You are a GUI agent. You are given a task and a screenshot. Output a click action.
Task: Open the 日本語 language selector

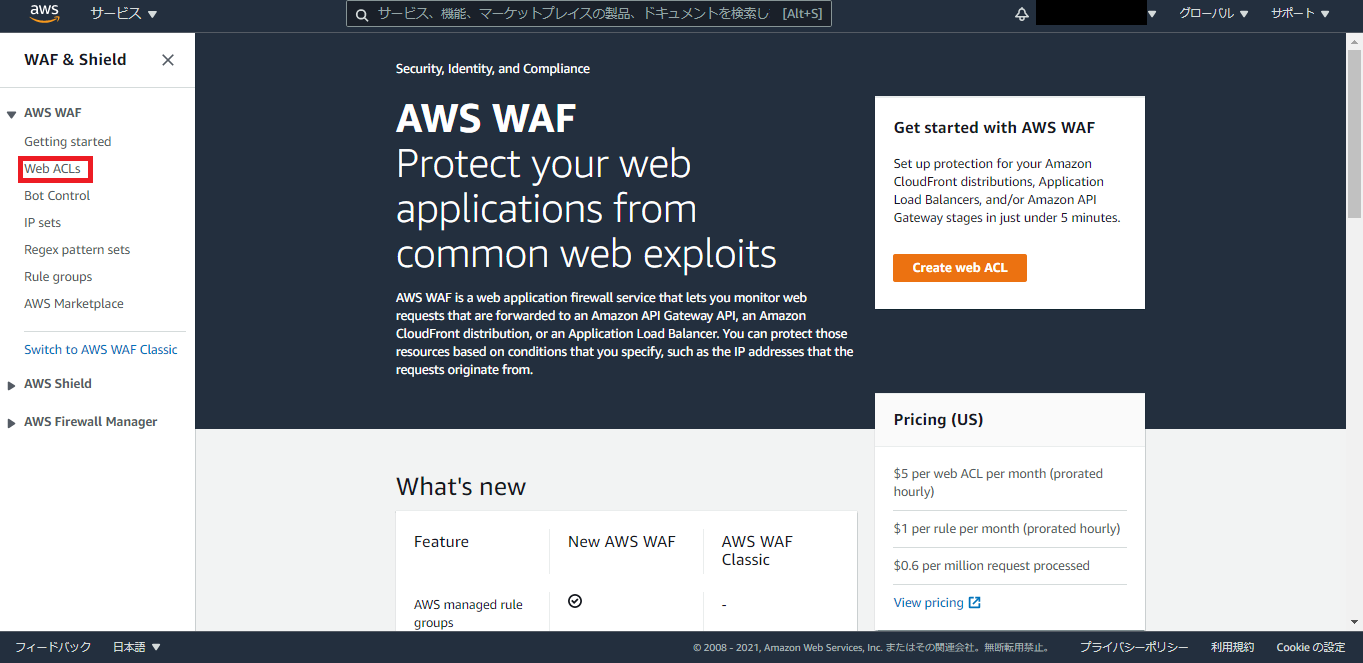[137, 647]
